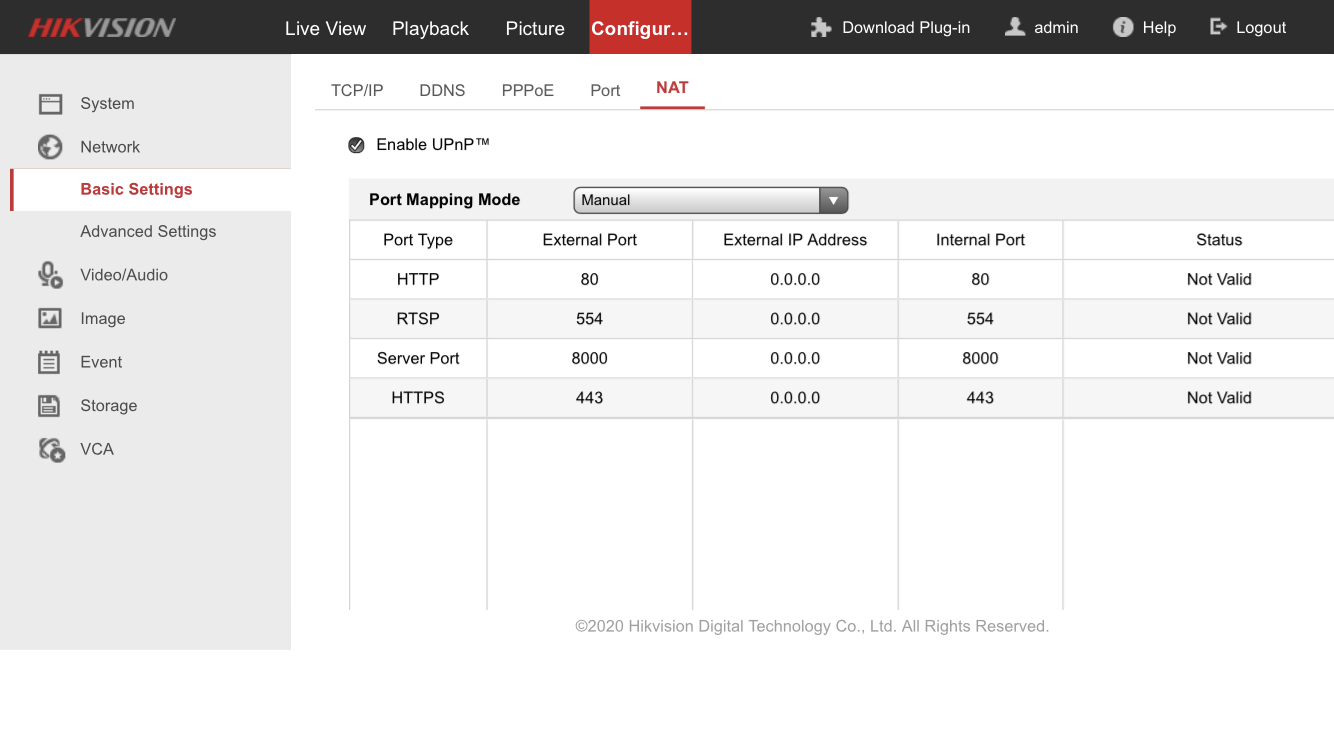Click the Port Mapping Mode dropdown arrow
This screenshot has width=1334, height=750.
[833, 200]
